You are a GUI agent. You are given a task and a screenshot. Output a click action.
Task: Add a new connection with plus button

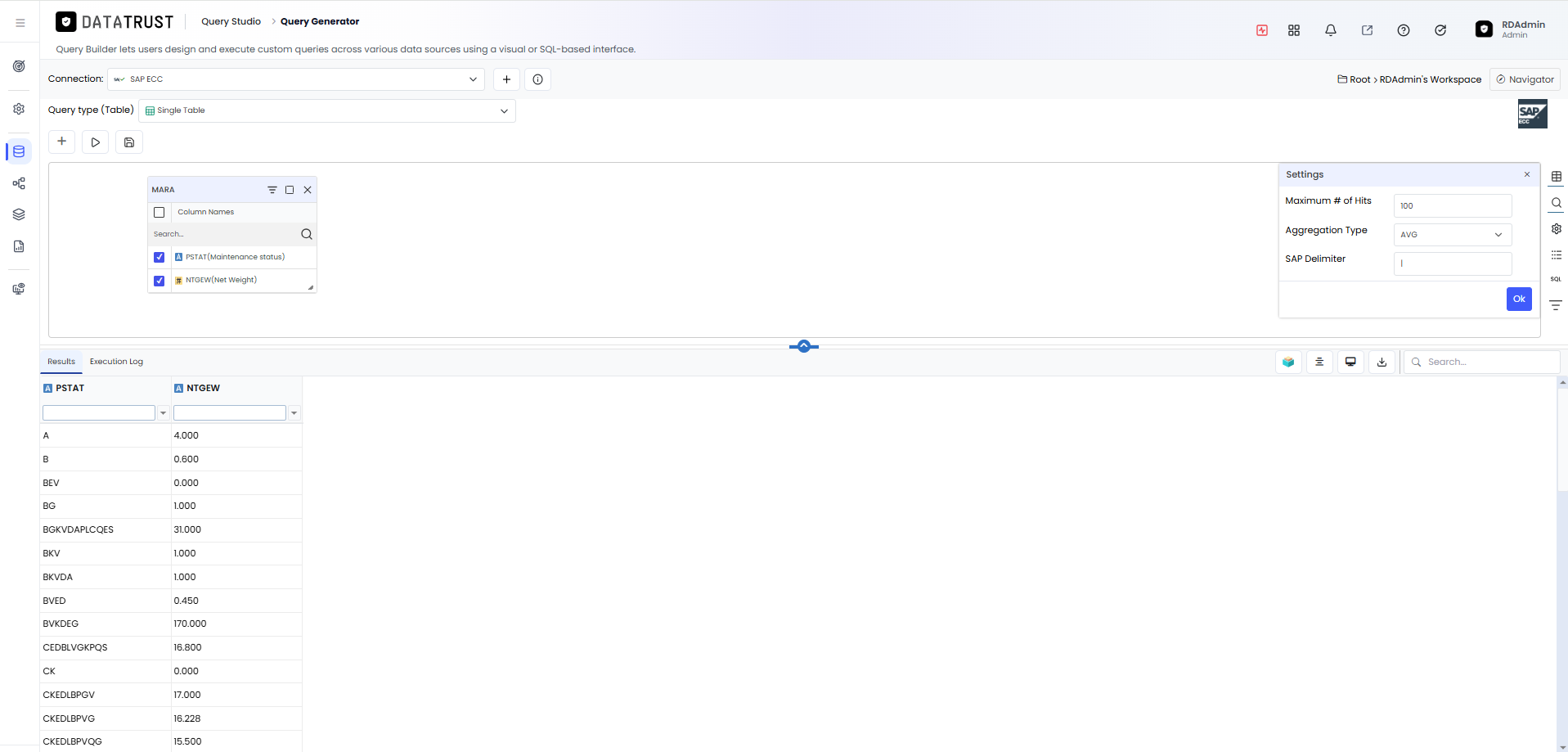click(506, 79)
